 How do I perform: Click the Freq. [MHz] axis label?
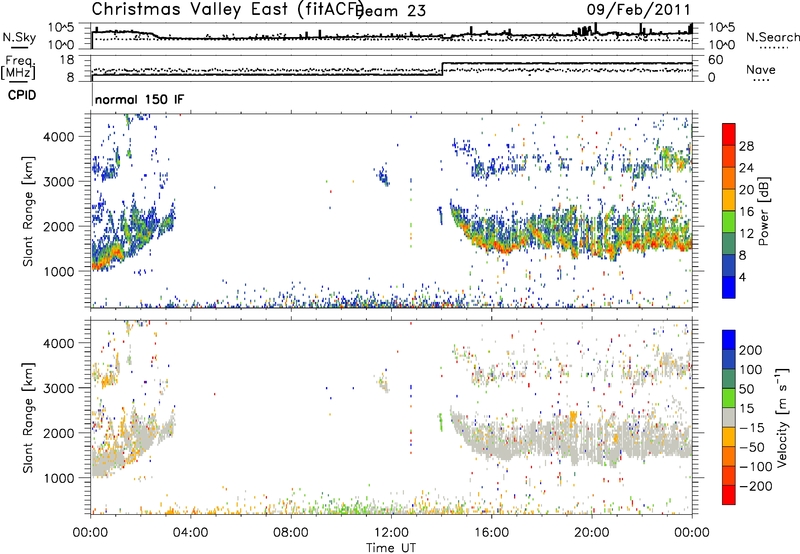point(18,67)
